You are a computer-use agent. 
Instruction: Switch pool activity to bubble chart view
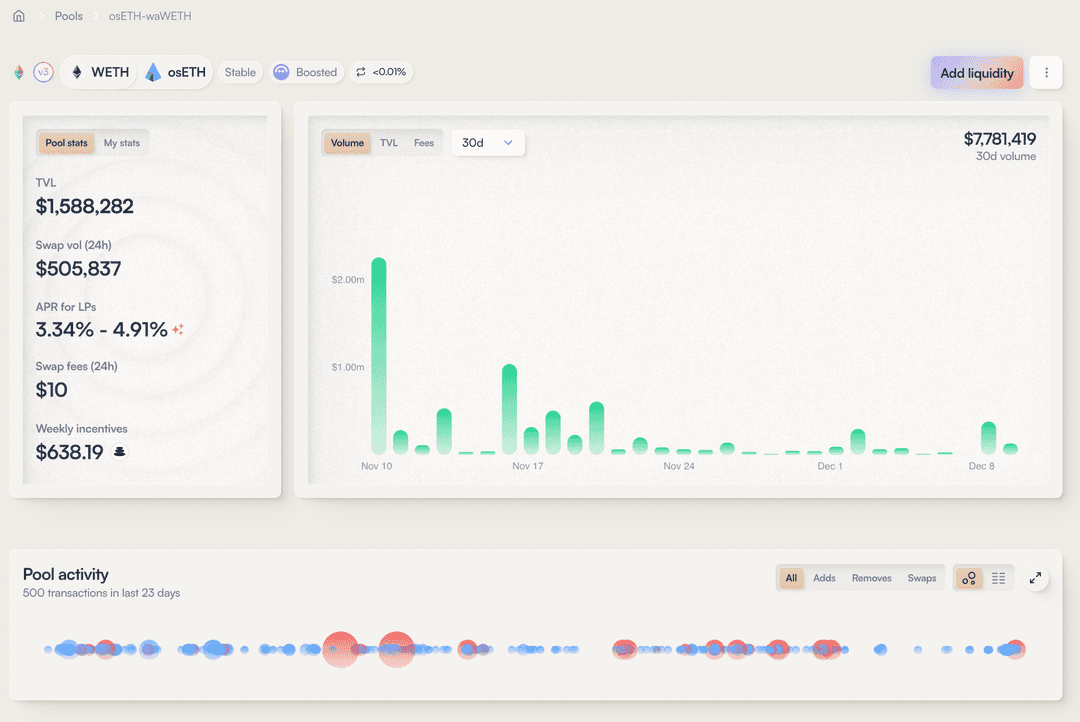pos(968,578)
